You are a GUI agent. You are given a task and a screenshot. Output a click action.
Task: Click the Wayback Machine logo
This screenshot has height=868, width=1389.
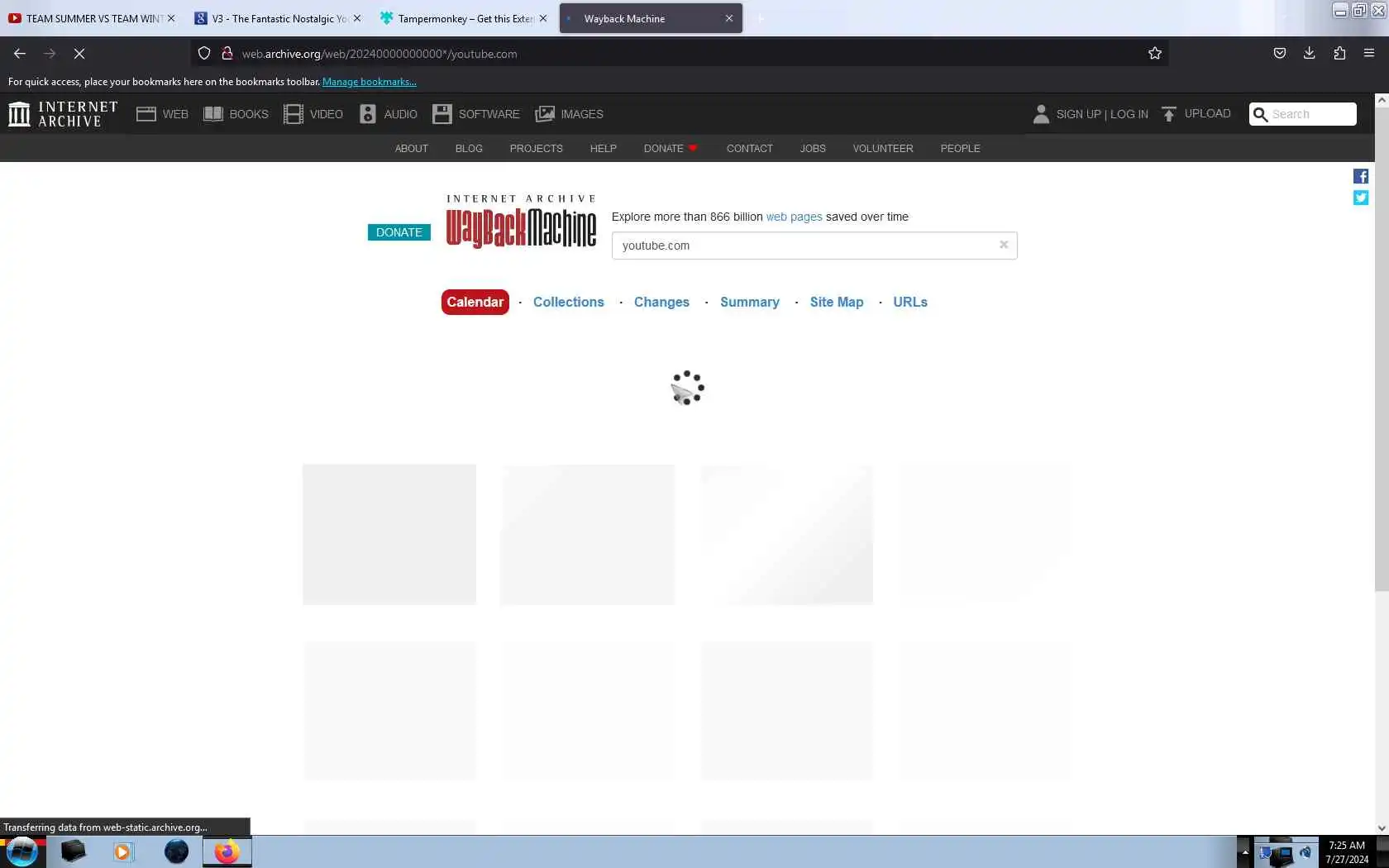[x=521, y=222]
